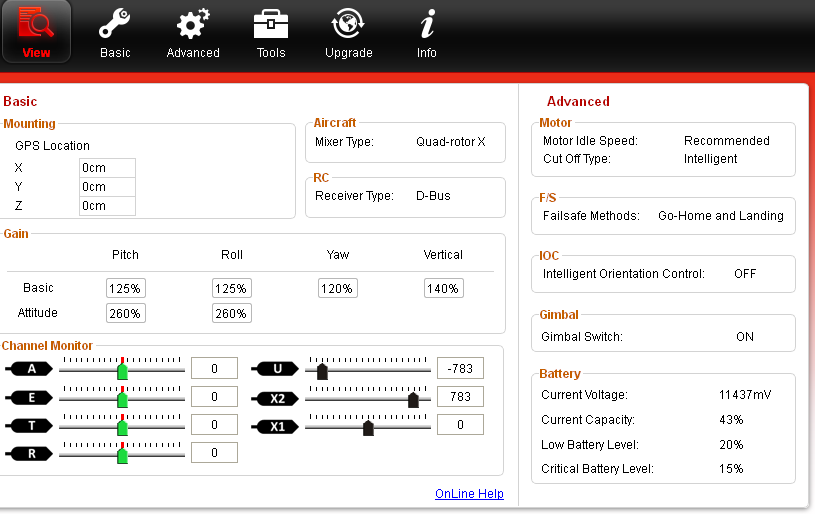Click the channel X2 label badge
This screenshot has height=514, width=815.
pyautogui.click(x=275, y=399)
